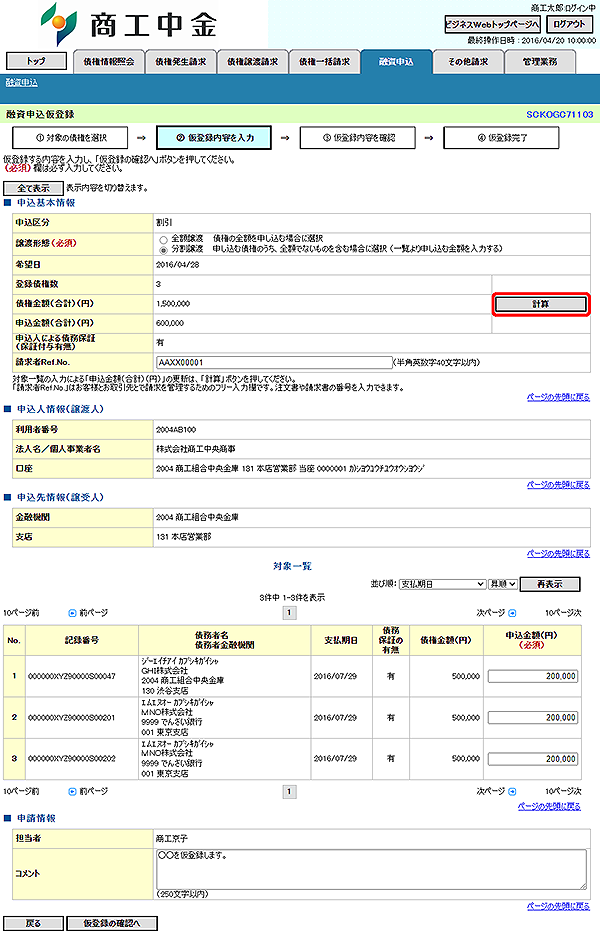Open the その他請求 tab
This screenshot has height=939, width=600.
468,62
